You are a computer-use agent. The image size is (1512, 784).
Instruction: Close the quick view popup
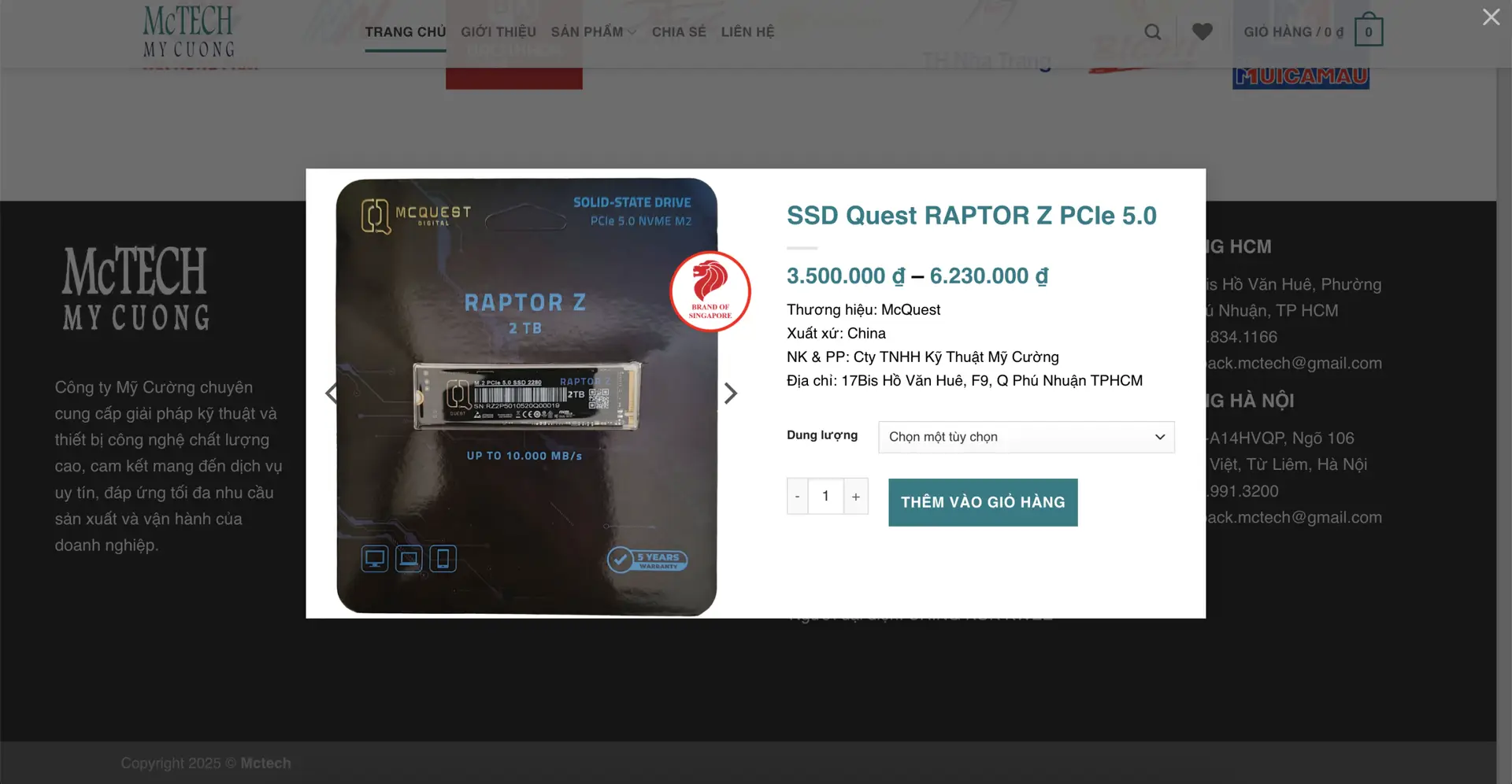tap(1491, 17)
